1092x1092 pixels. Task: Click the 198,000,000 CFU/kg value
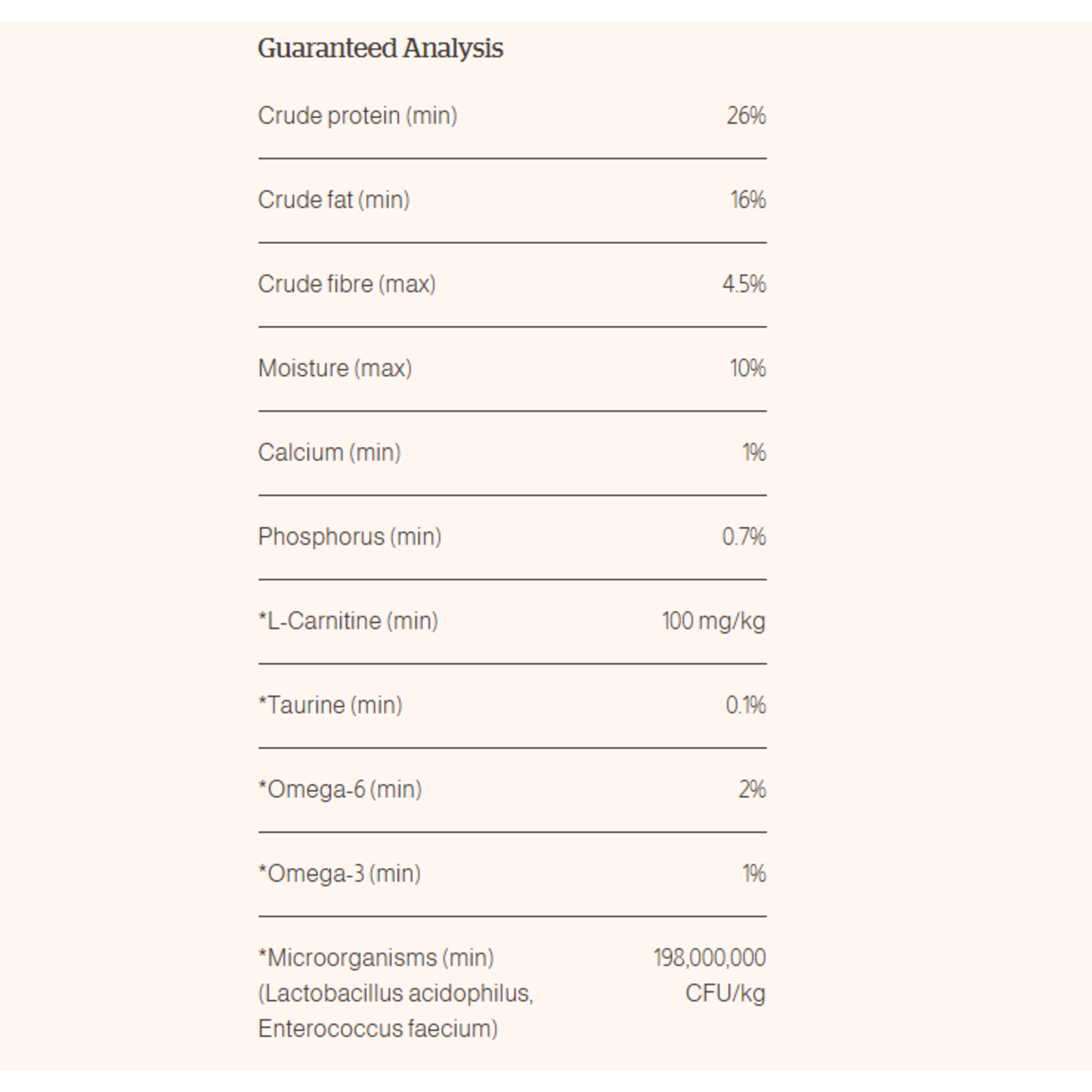coord(710,976)
